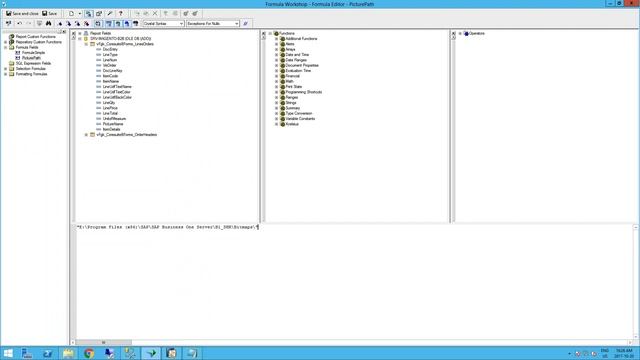Viewport: 640px width, 360px height.
Task: Select the PicturePath formula in the tree
Action: (x=31, y=58)
